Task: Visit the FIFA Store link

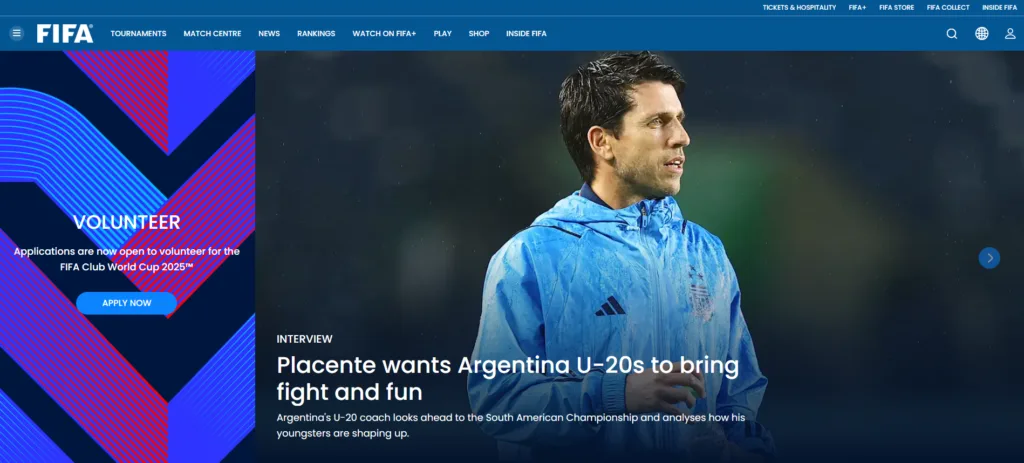Action: (x=897, y=8)
